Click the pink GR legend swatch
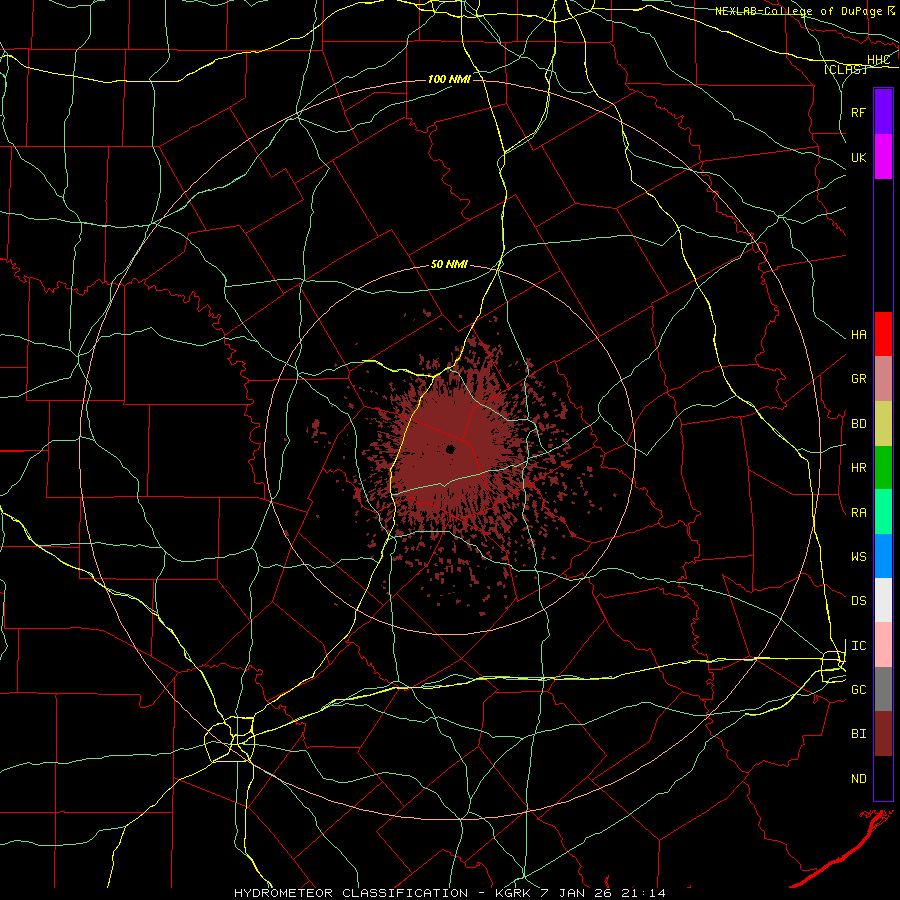 tap(883, 379)
